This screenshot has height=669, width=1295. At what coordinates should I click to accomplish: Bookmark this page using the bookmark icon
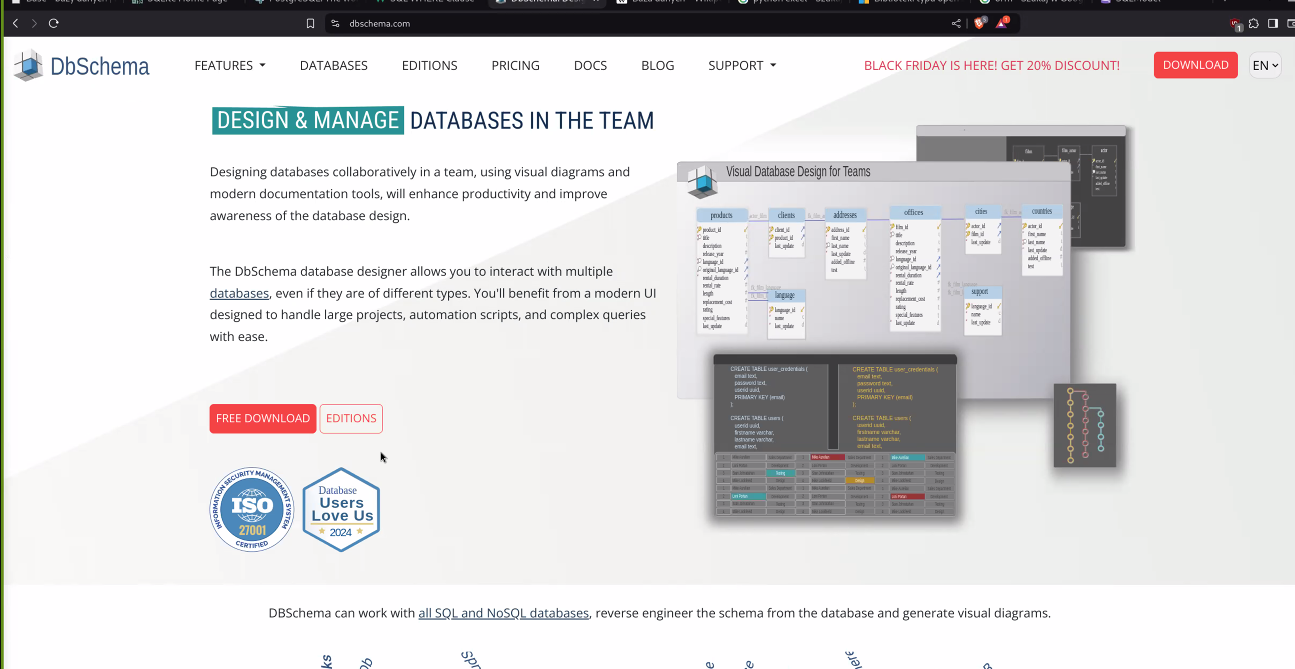[x=311, y=23]
